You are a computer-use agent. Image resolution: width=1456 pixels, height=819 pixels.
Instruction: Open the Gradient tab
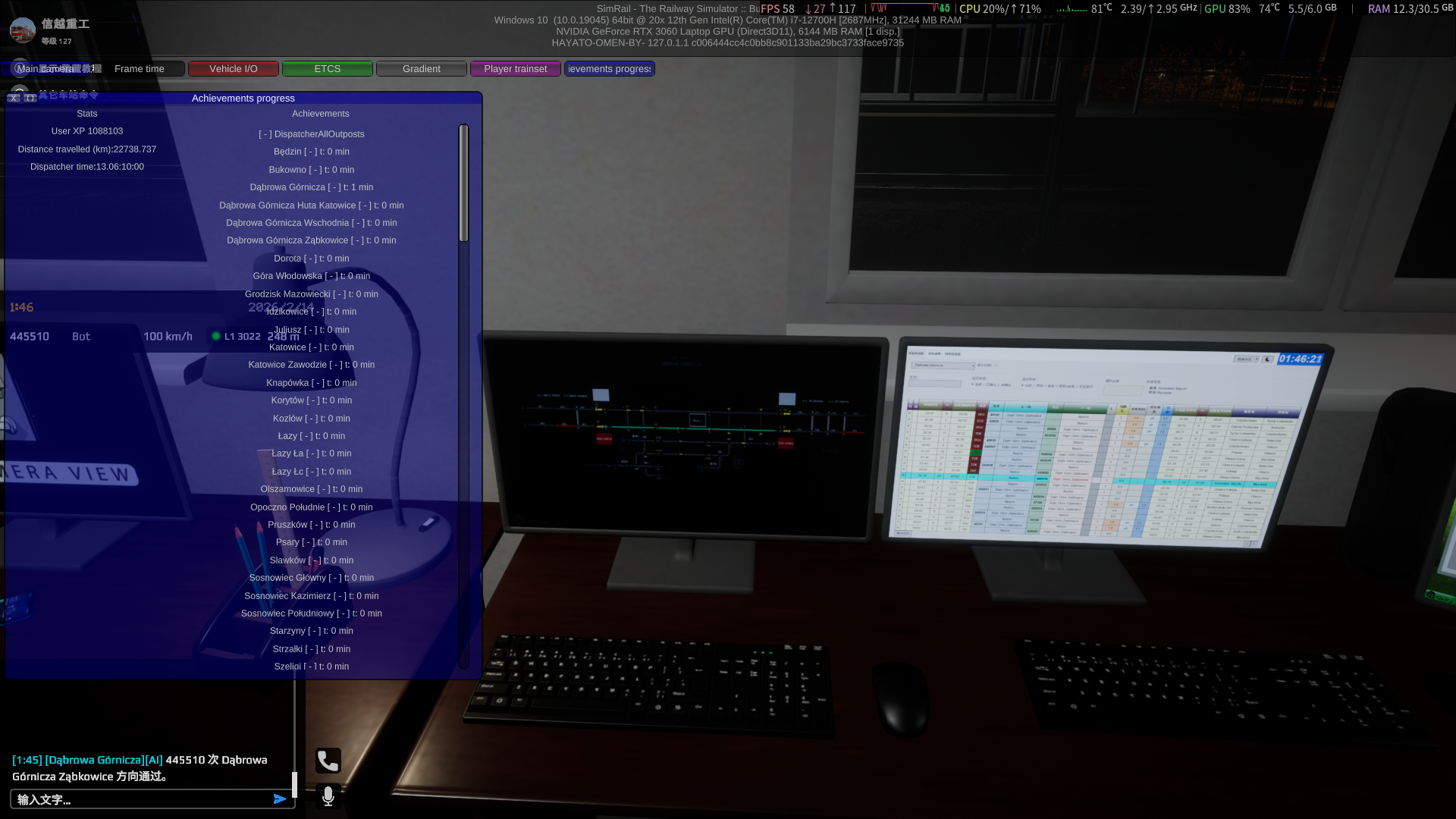(x=422, y=69)
